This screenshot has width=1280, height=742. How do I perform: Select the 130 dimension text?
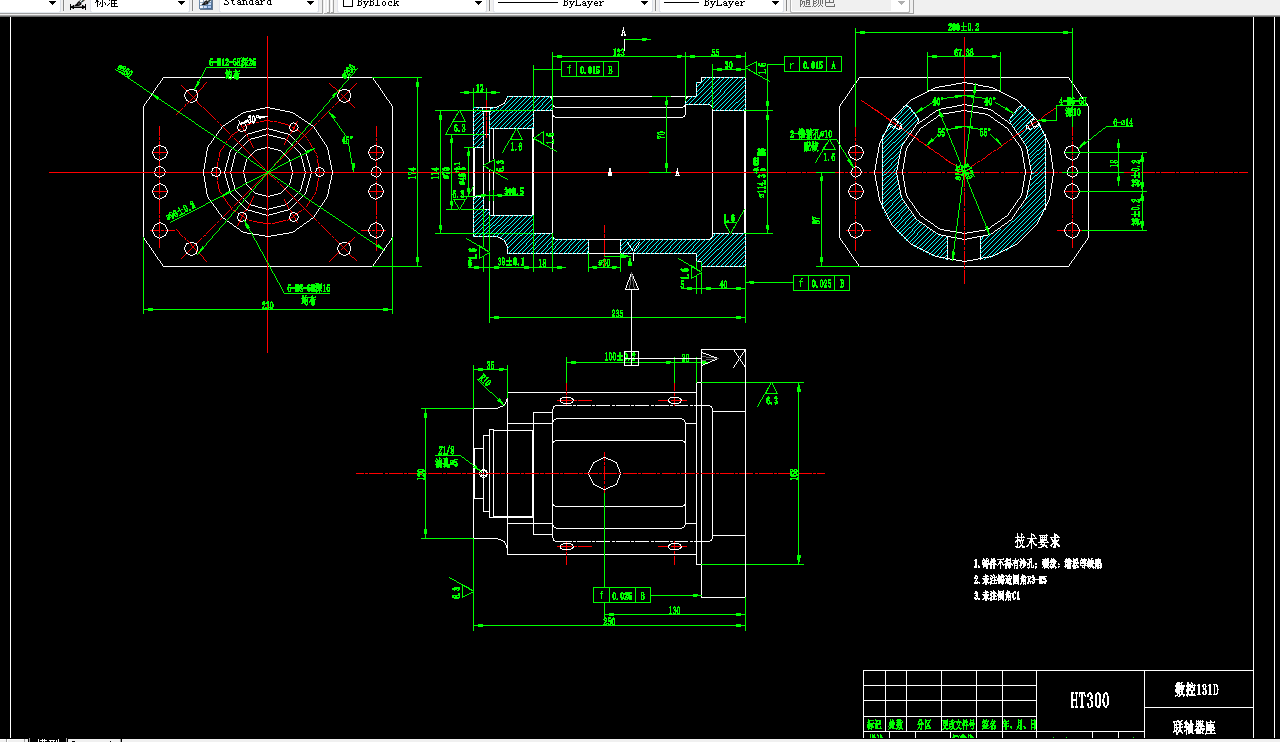point(674,610)
